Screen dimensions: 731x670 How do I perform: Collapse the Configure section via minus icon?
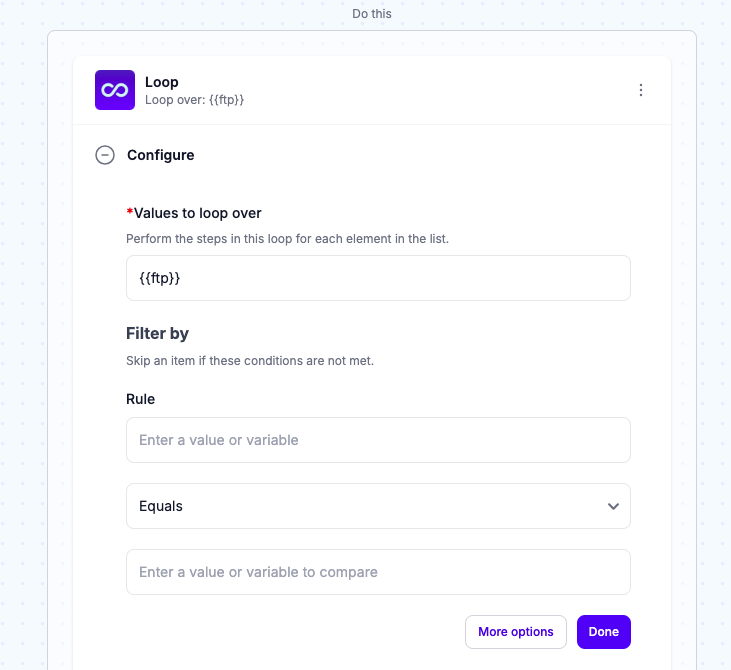(x=105, y=155)
